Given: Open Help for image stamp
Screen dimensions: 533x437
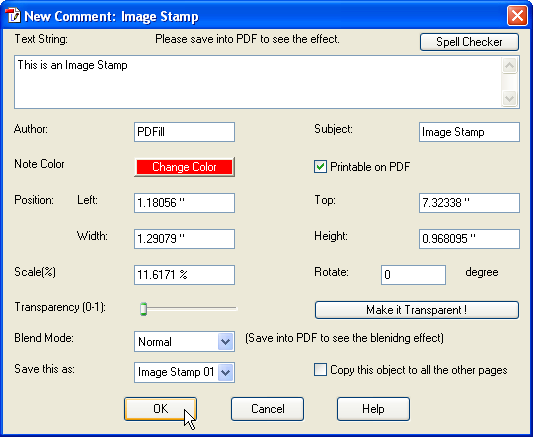Looking at the screenshot, I should (x=373, y=409).
